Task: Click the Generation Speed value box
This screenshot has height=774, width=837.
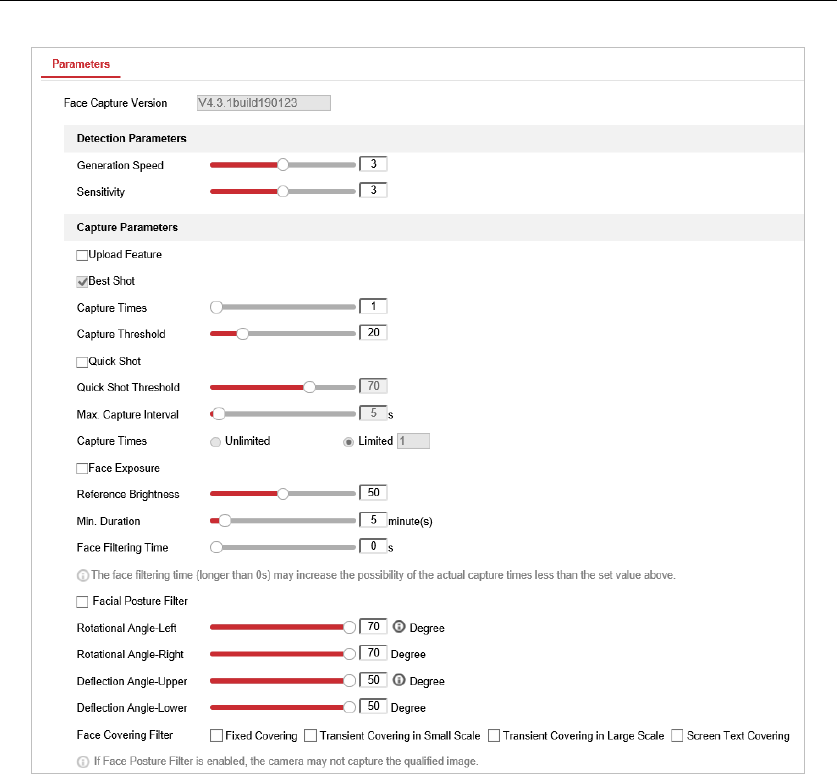Action: pos(373,164)
